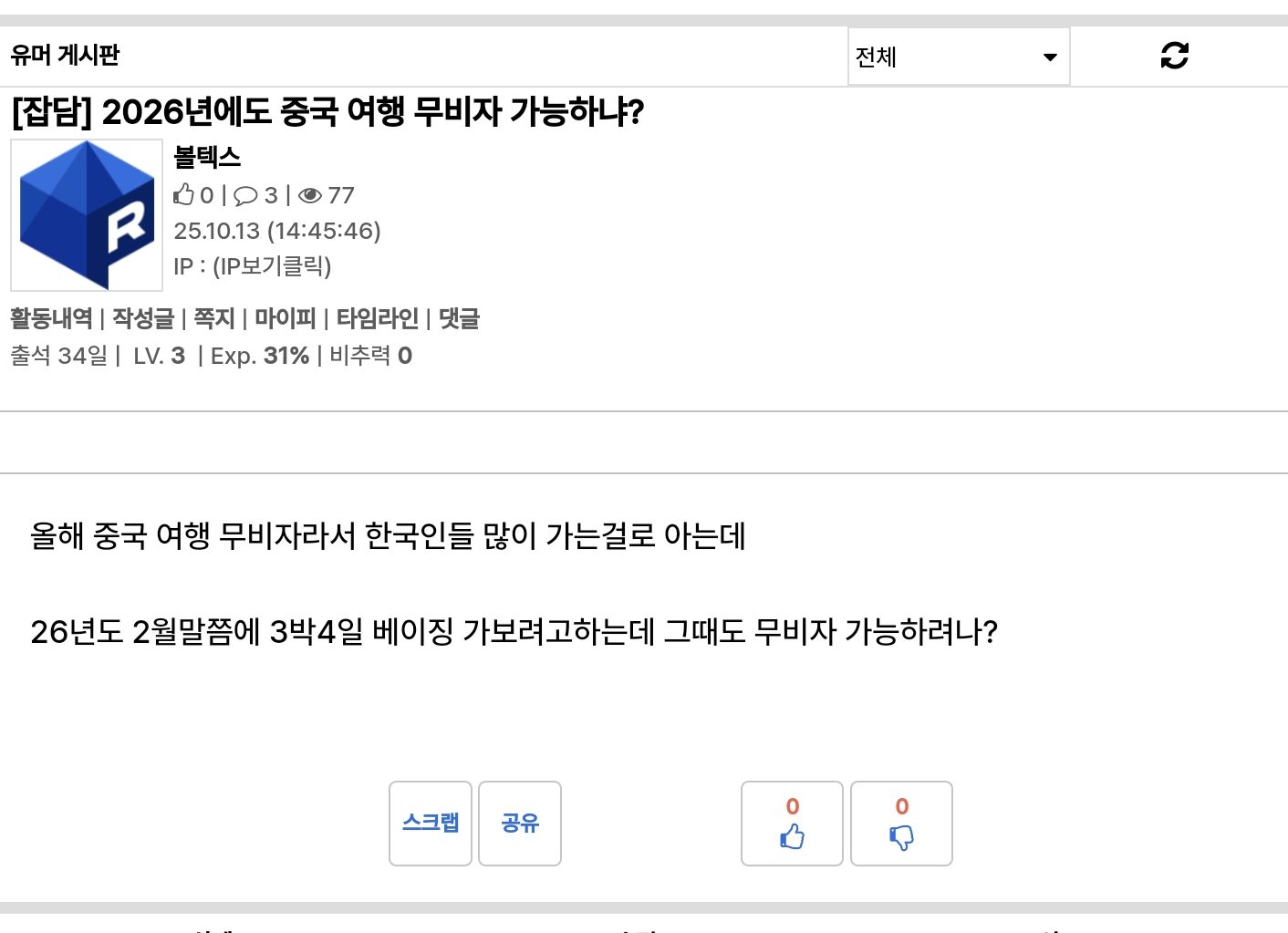This screenshot has height=933, width=1288.
Task: Click the eye view count icon
Action: (310, 195)
